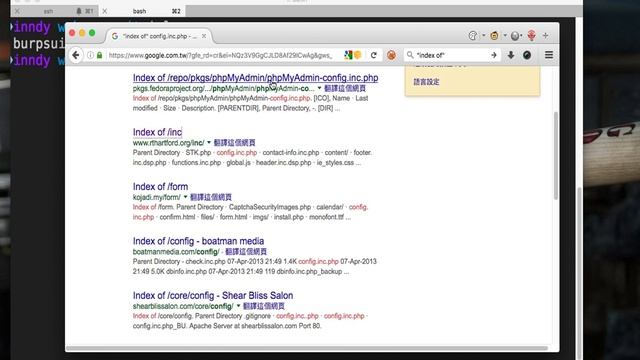The image size is (640, 360).
Task: Open dropdown arrow beside question-mark head icon
Action: pos(483,36)
